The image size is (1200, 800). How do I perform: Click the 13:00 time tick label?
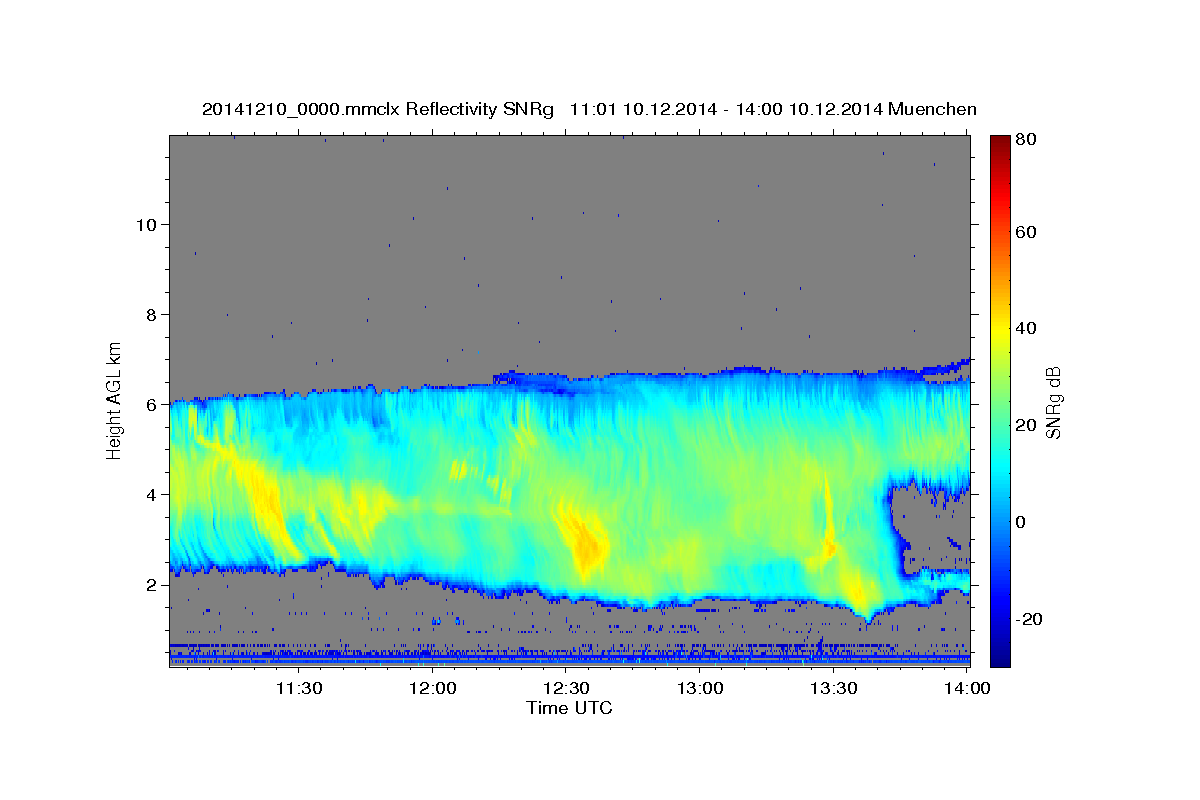pyautogui.click(x=700, y=689)
